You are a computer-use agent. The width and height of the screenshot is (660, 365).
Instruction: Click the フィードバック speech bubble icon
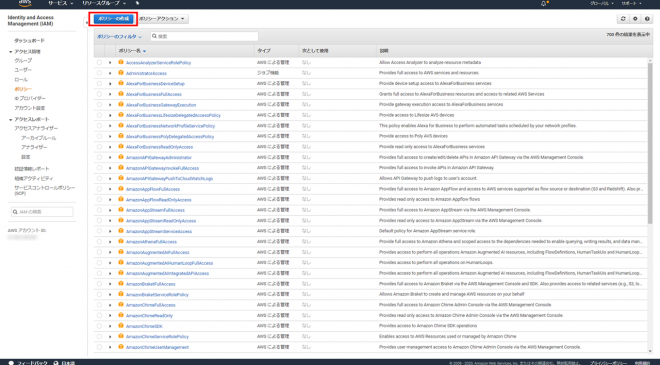point(11,362)
